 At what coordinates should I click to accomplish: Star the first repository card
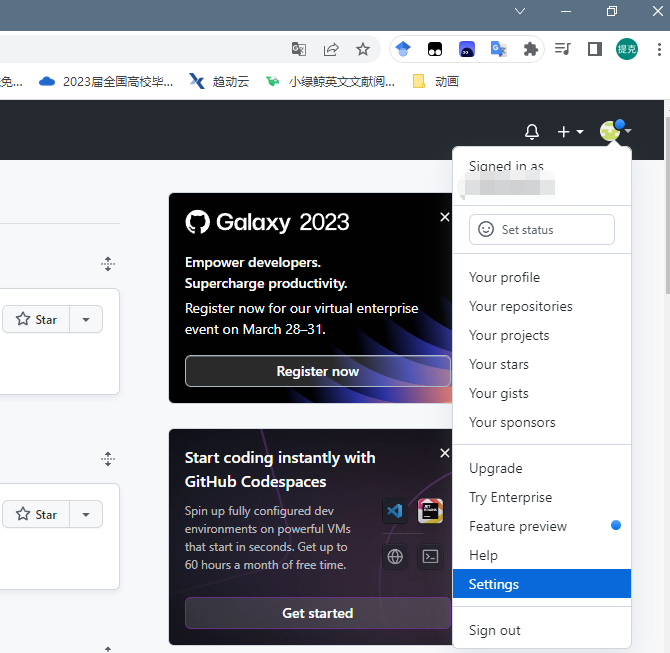coord(36,319)
